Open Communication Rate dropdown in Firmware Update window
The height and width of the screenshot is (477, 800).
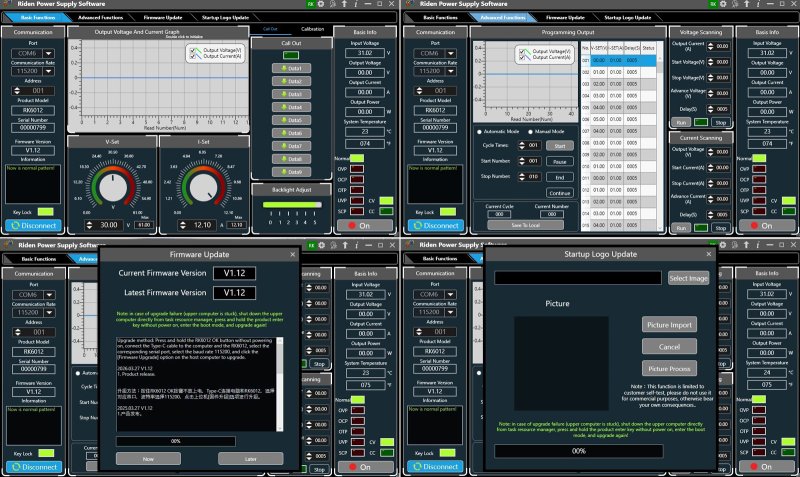coord(49,312)
